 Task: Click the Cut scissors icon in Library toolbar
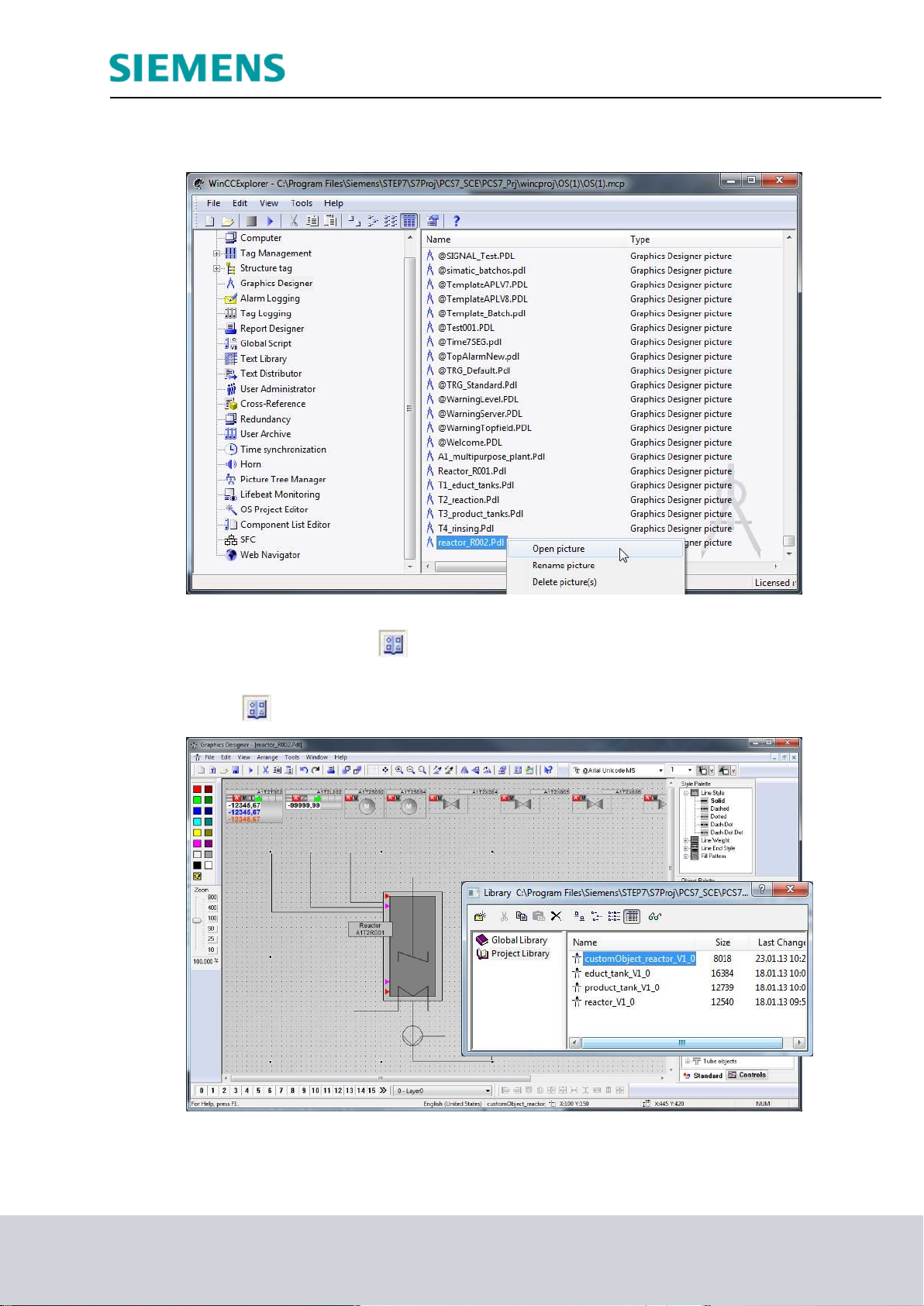point(504,916)
